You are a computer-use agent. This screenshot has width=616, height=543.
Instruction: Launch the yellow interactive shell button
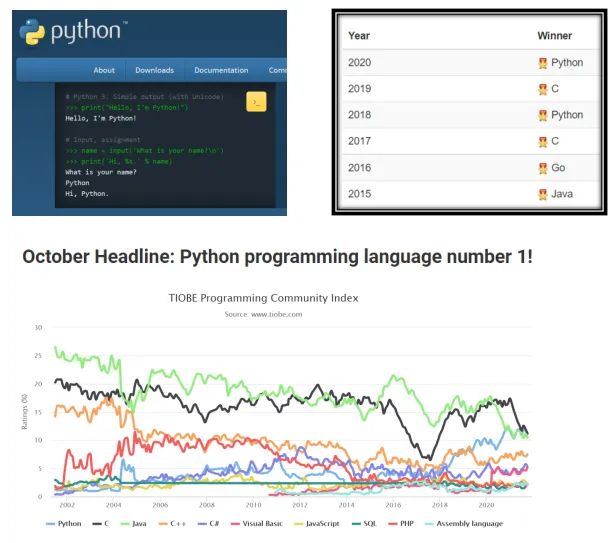(x=256, y=102)
